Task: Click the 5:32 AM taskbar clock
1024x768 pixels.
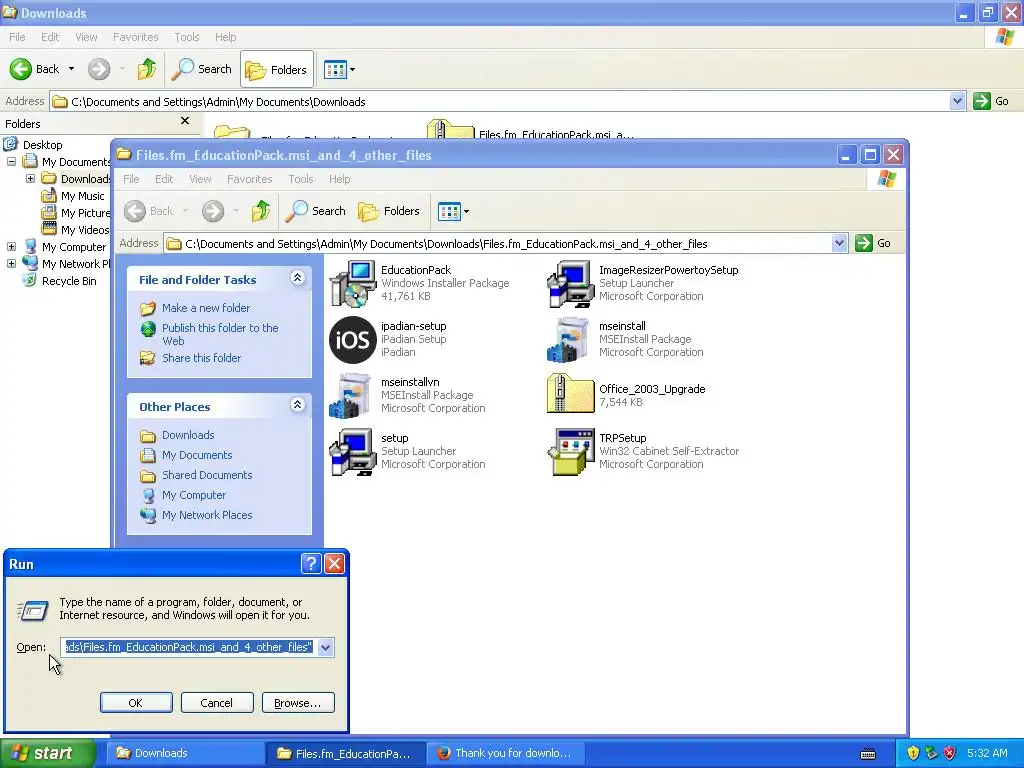Action: [987, 753]
